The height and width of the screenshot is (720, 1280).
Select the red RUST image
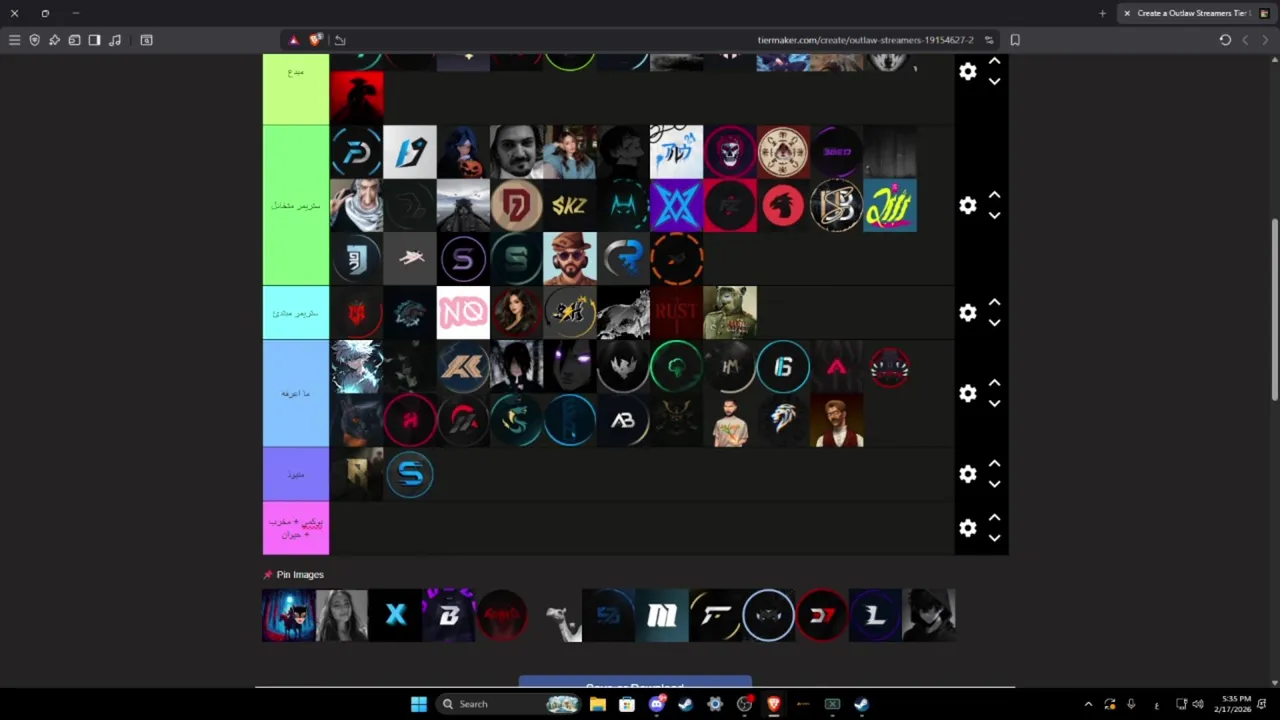coord(677,313)
